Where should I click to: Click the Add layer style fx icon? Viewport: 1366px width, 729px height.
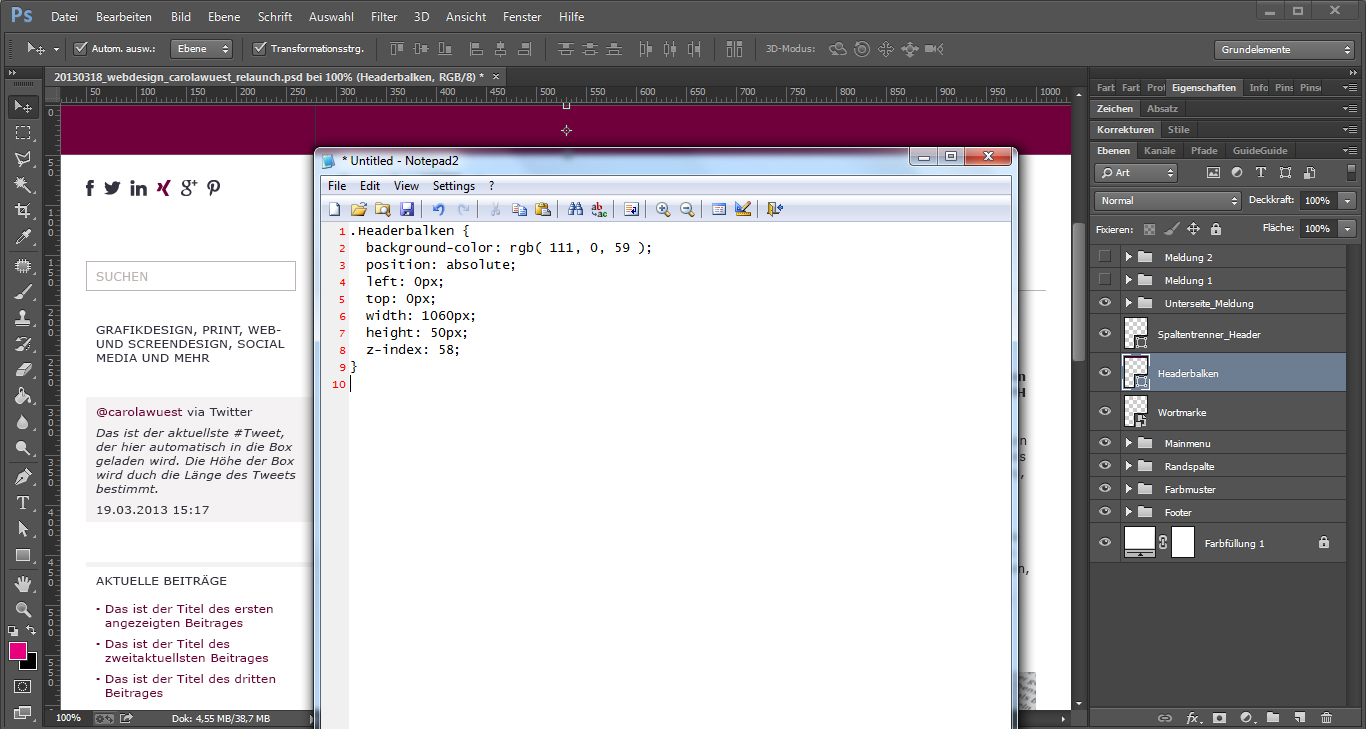[x=1192, y=718]
